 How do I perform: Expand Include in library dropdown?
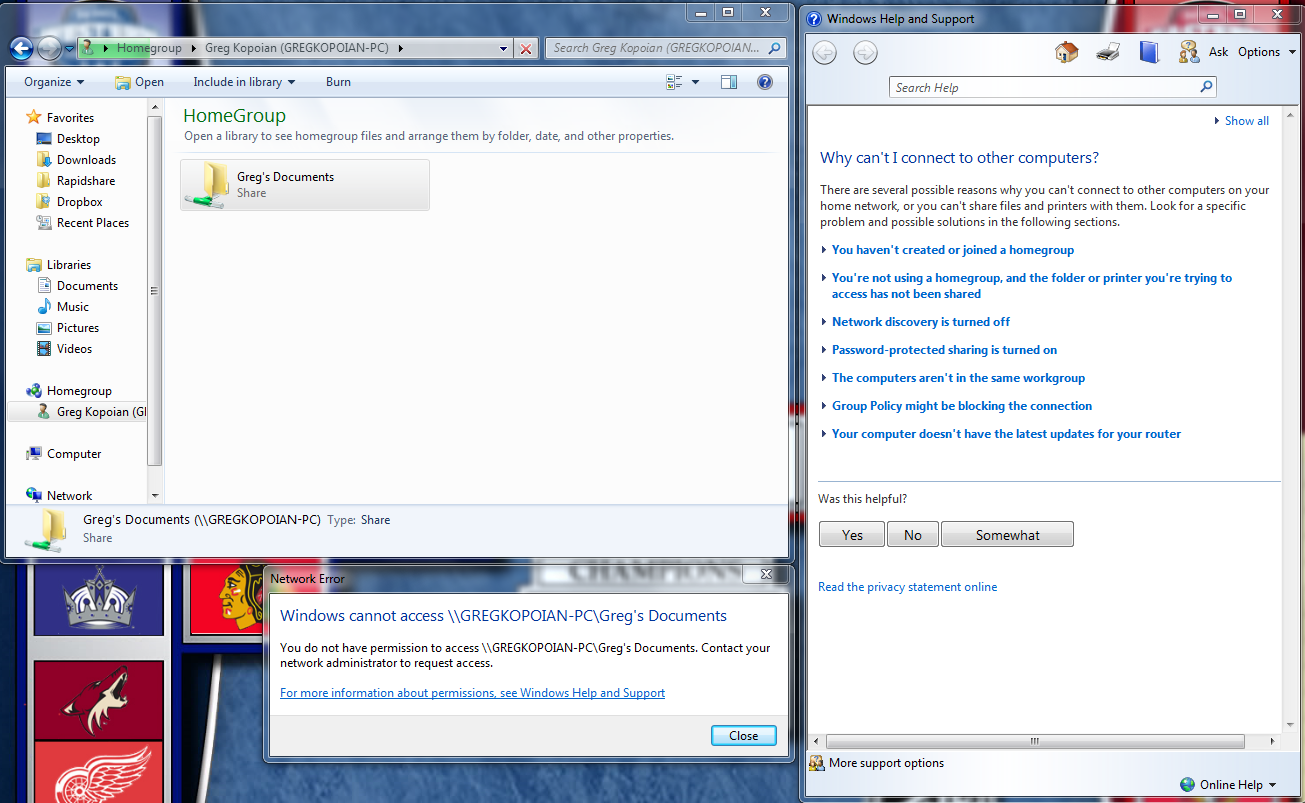244,82
